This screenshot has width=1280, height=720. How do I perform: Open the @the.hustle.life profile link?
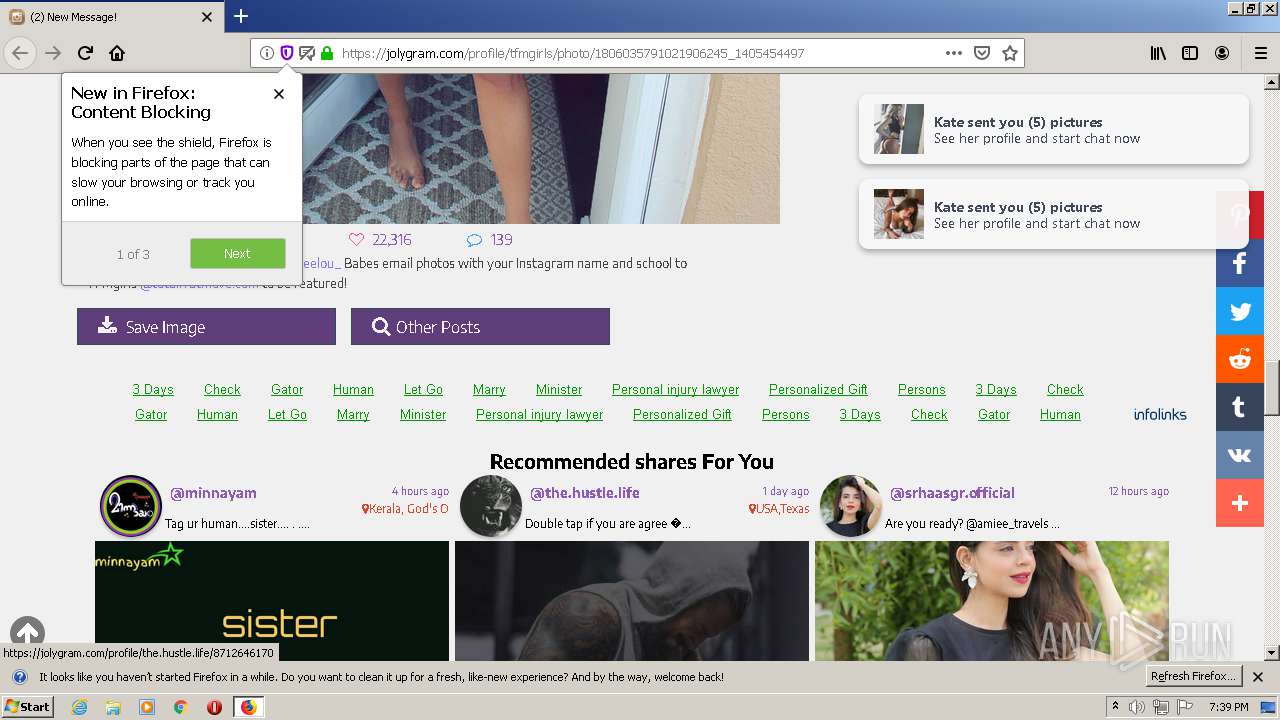click(584, 492)
